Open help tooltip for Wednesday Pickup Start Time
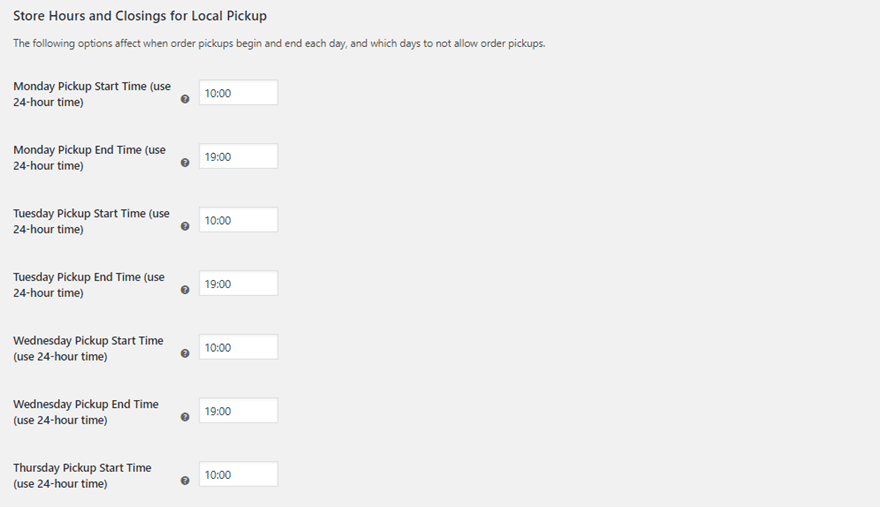This screenshot has height=507, width=880. [185, 353]
